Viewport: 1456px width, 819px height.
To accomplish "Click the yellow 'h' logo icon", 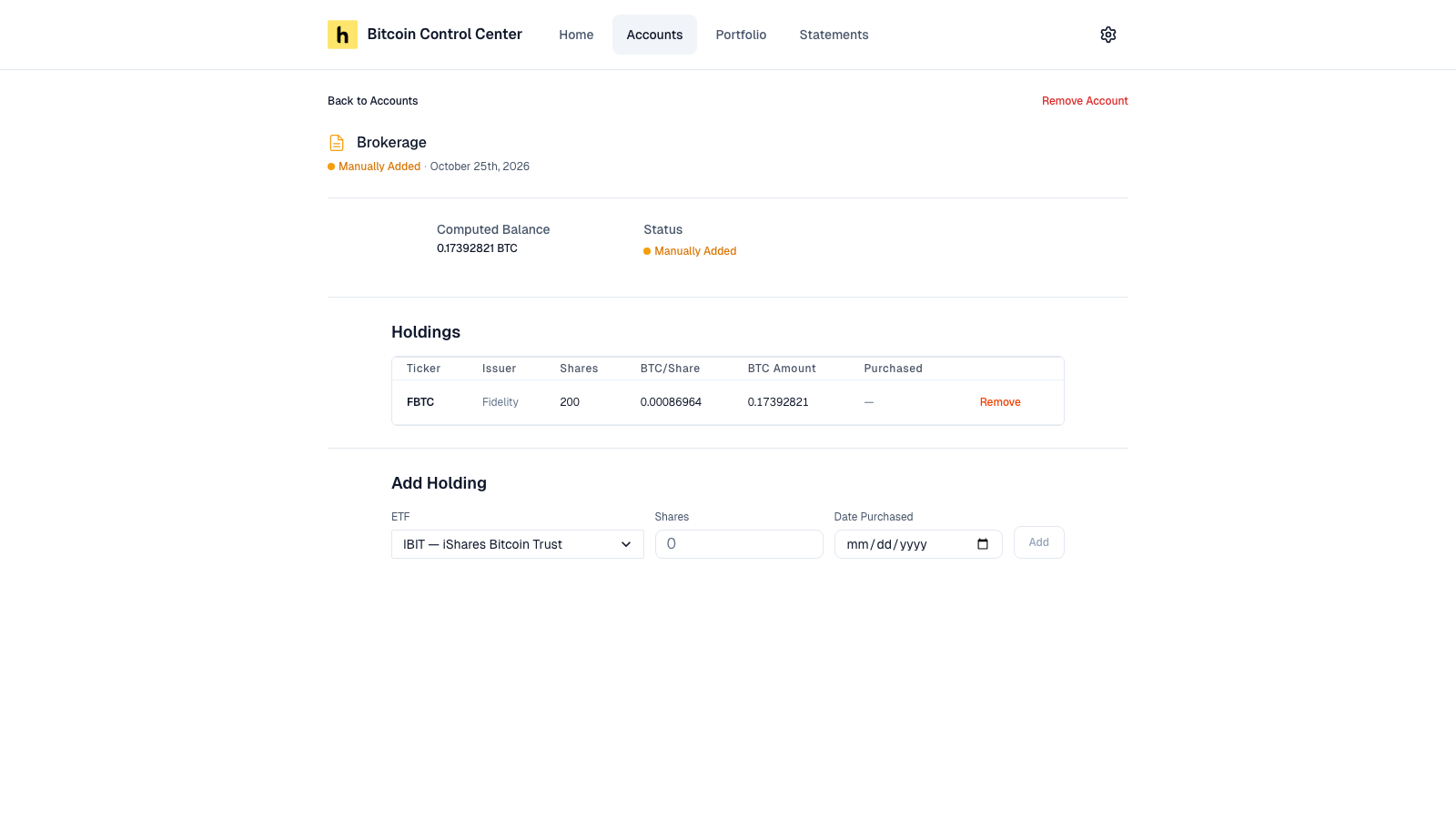I will click(342, 35).
